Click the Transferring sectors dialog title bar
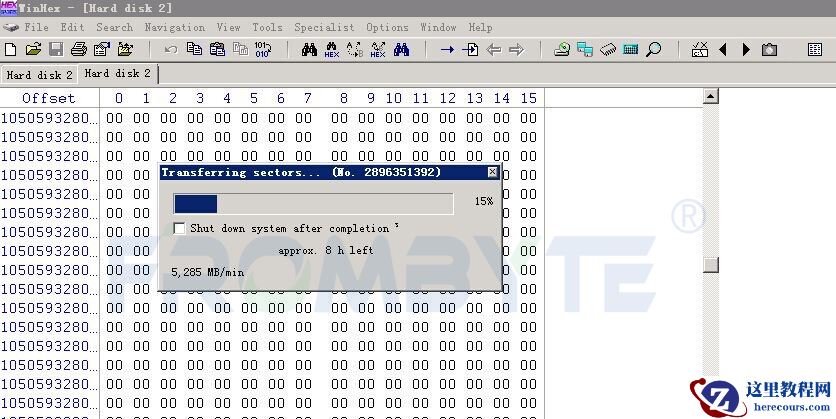 (330, 172)
